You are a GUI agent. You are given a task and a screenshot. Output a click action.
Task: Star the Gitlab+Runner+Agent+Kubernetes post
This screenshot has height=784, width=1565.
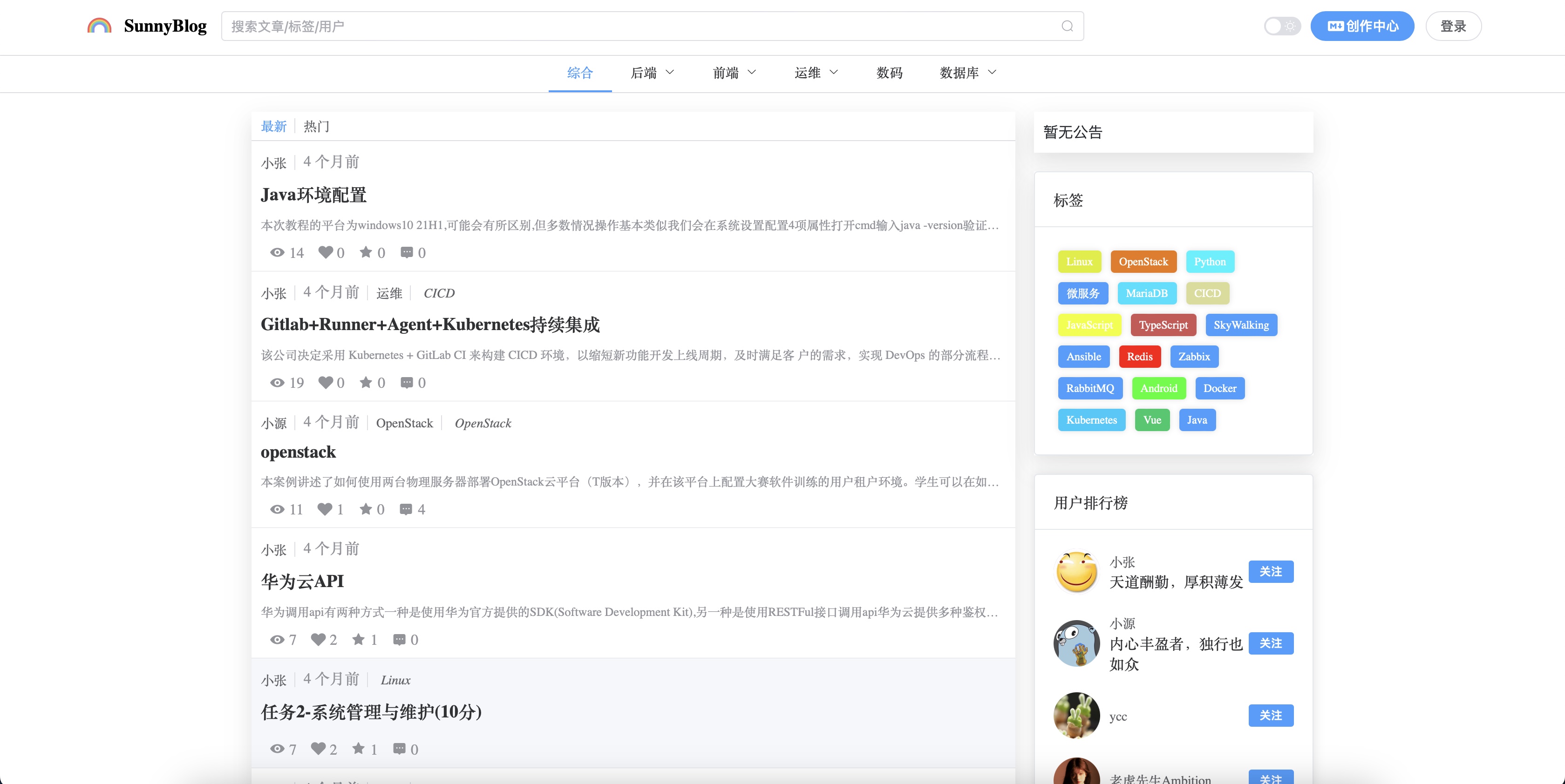tap(366, 382)
